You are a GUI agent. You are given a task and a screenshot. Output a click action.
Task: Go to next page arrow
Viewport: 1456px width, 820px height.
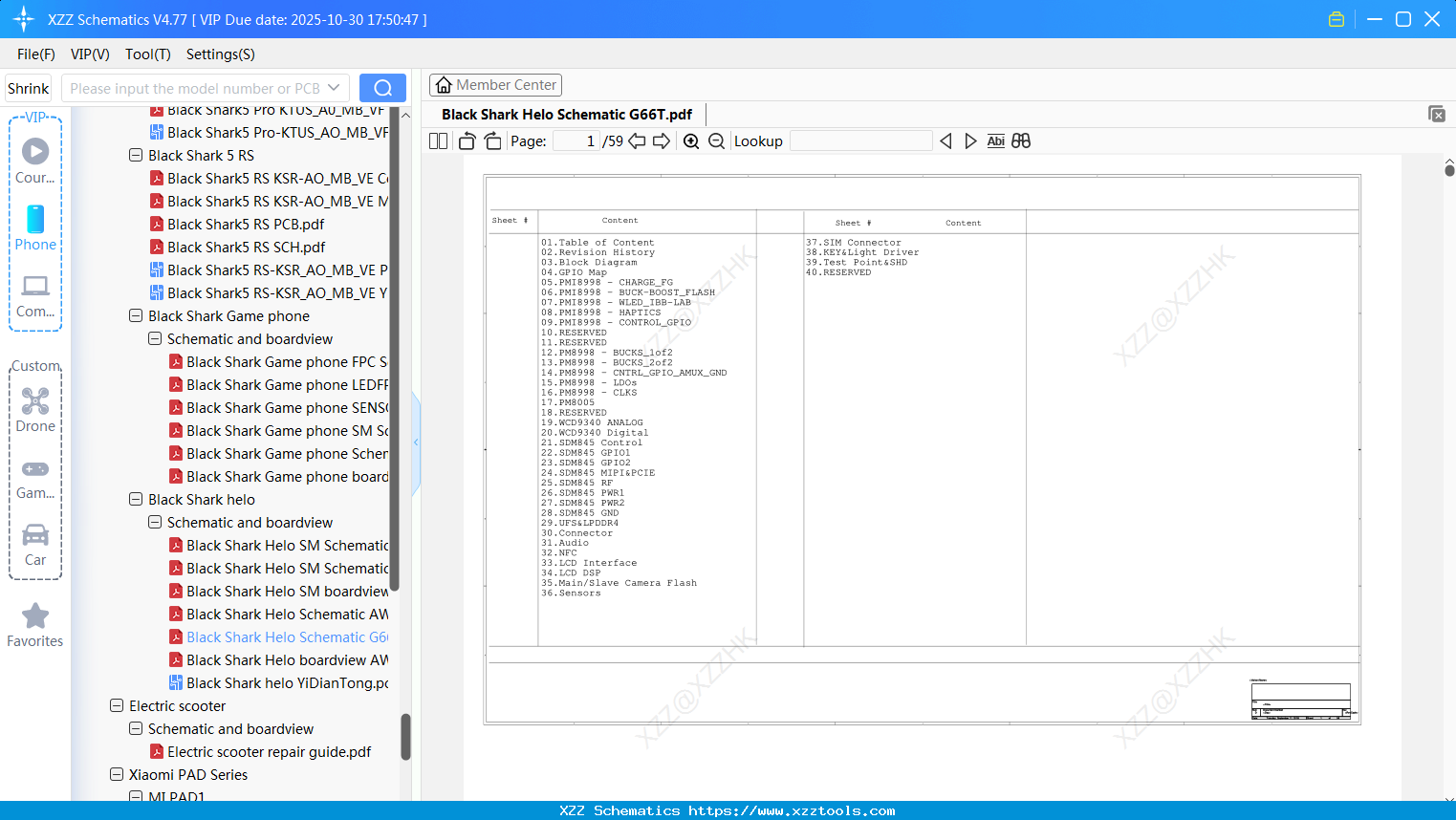click(662, 141)
